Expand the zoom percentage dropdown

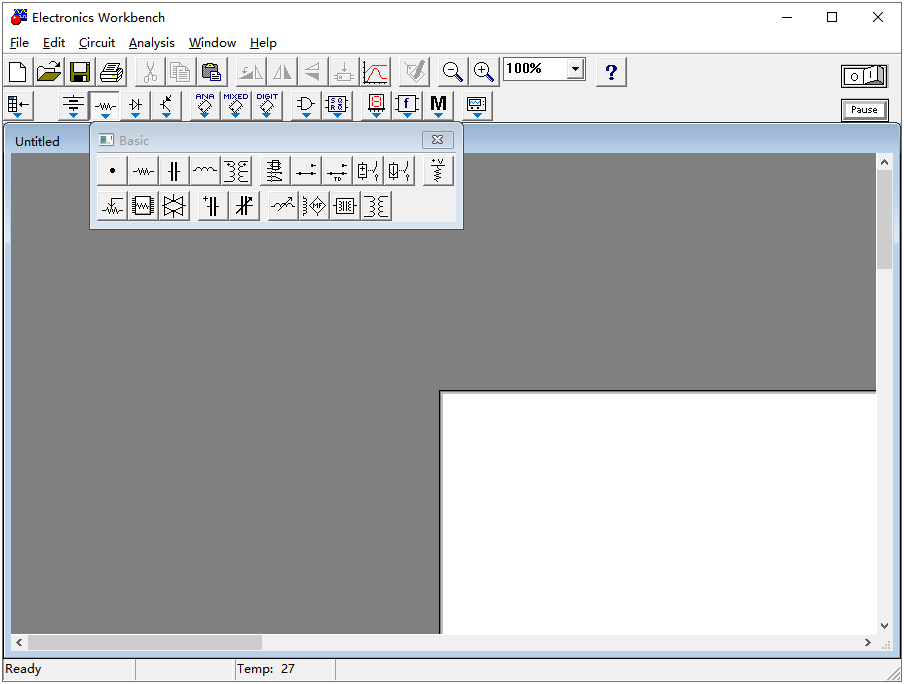[x=575, y=69]
